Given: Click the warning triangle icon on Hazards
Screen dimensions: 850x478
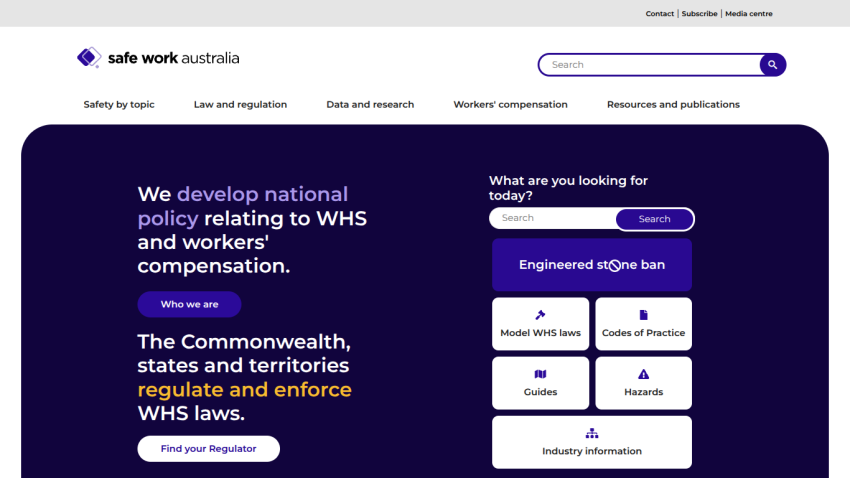Looking at the screenshot, I should [643, 374].
